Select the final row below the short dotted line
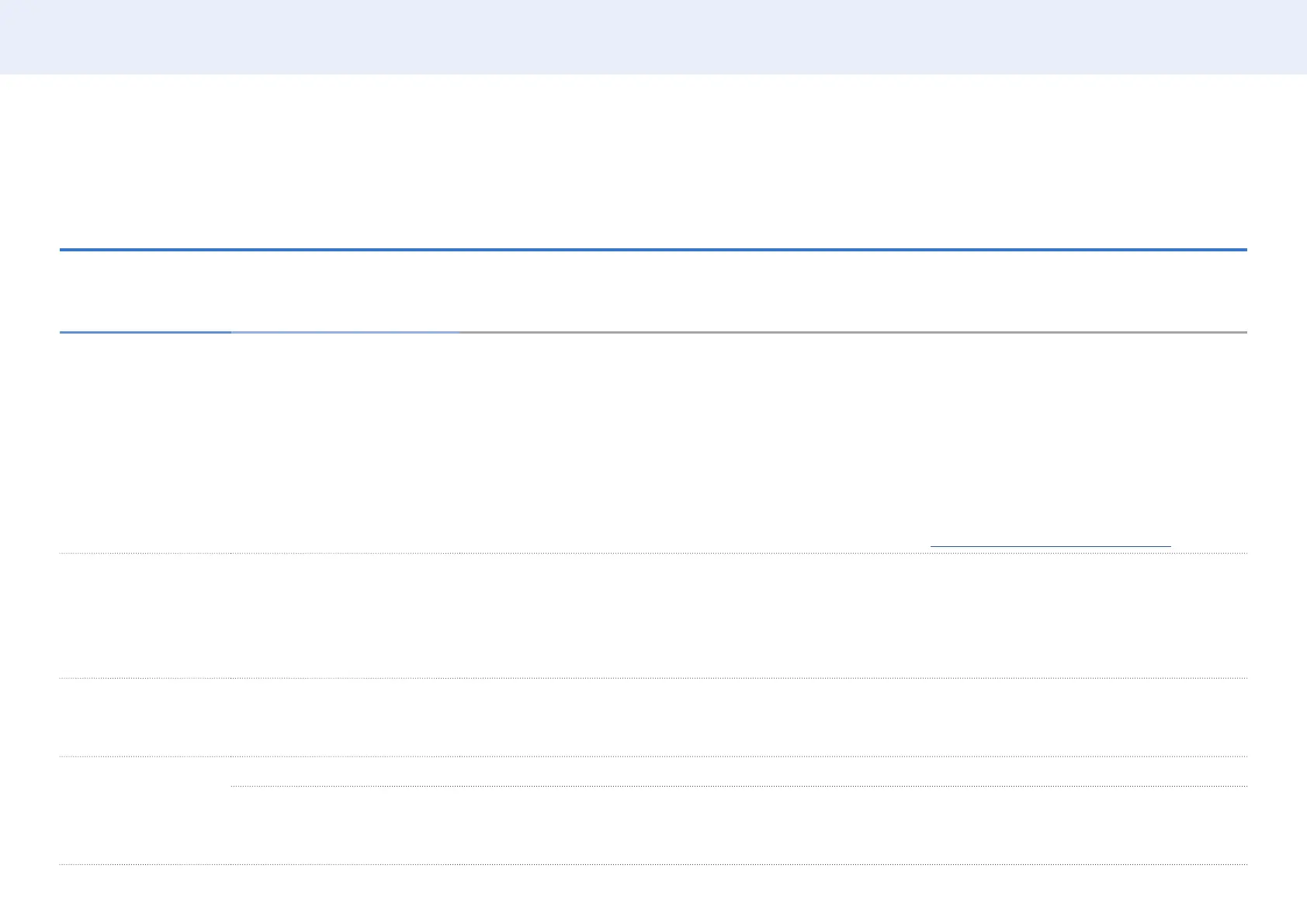Viewport: 1307px width, 924px height. click(x=739, y=825)
